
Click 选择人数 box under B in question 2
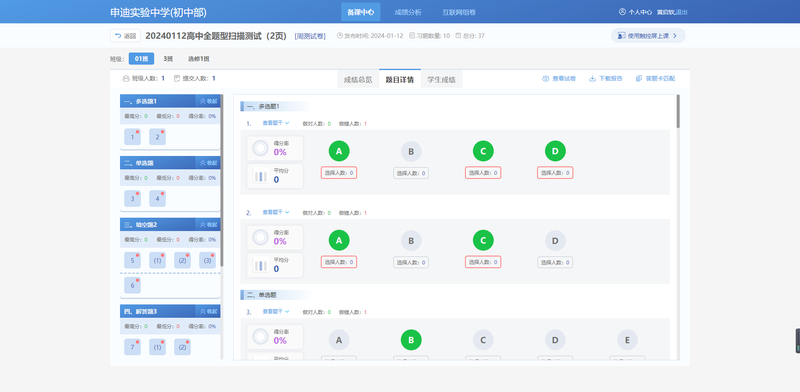point(411,262)
